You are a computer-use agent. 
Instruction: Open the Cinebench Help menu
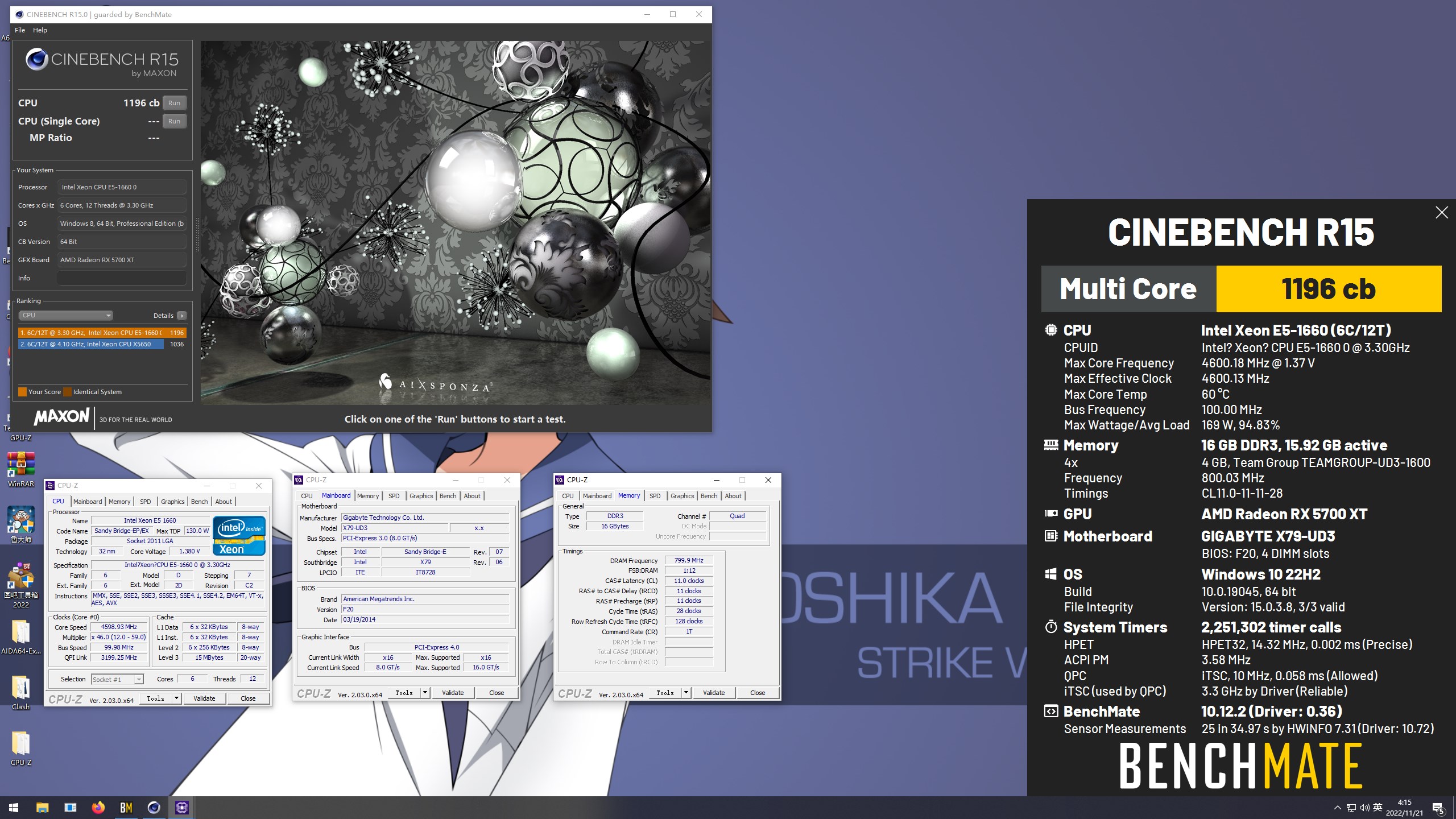tap(40, 30)
